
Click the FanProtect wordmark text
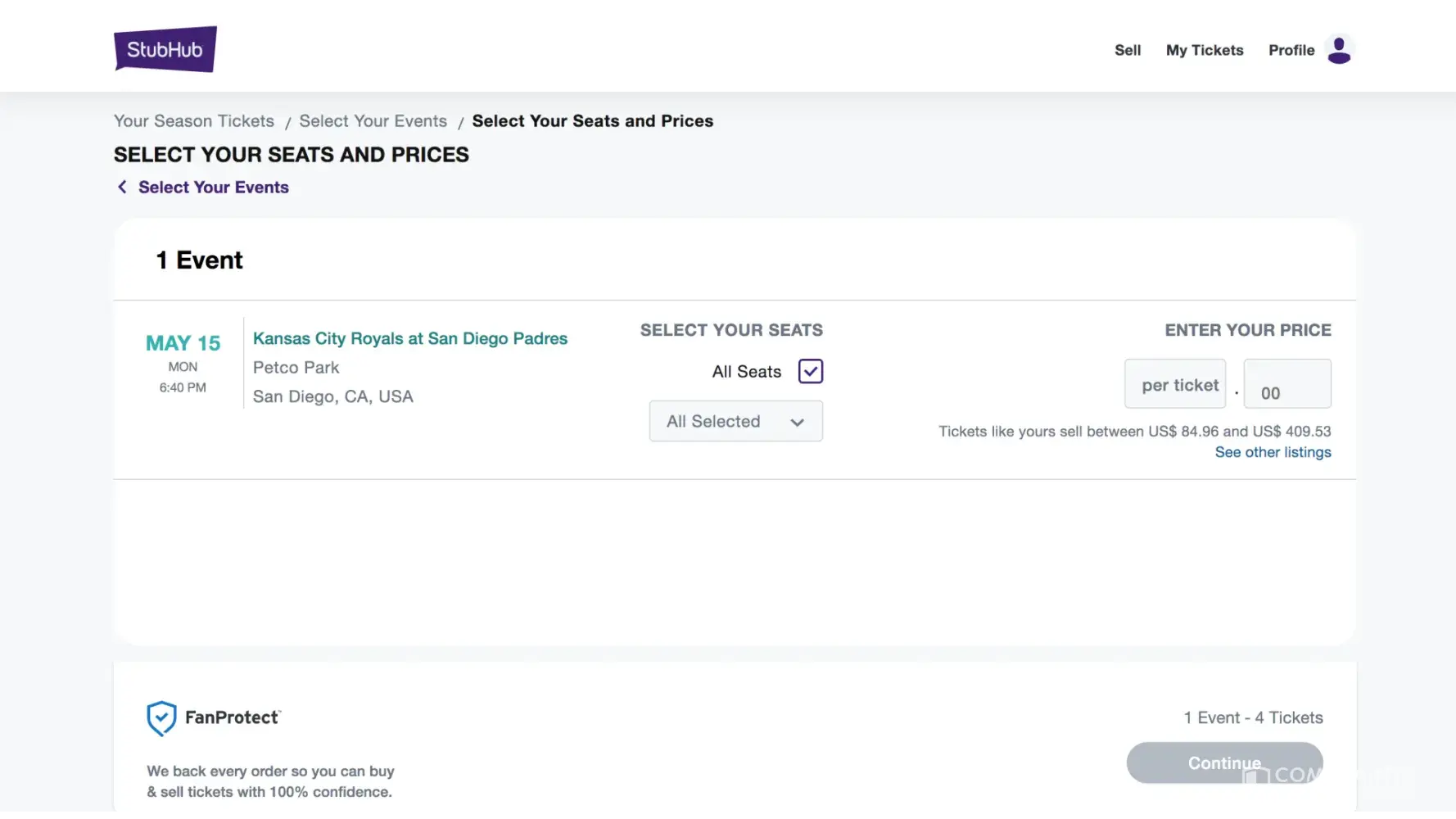click(232, 717)
